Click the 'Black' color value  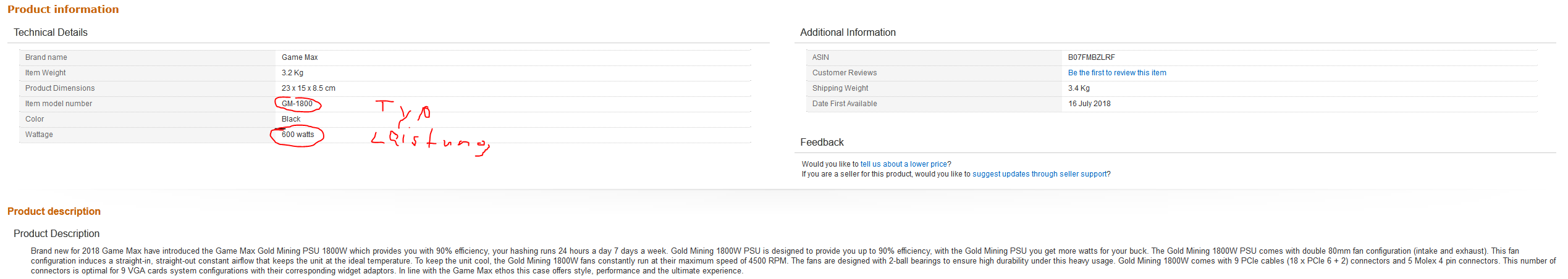point(291,119)
